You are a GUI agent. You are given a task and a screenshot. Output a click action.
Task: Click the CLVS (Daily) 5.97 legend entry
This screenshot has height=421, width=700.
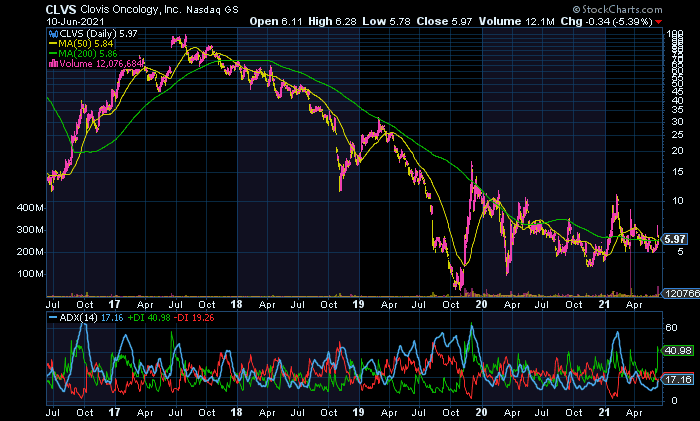(98, 34)
